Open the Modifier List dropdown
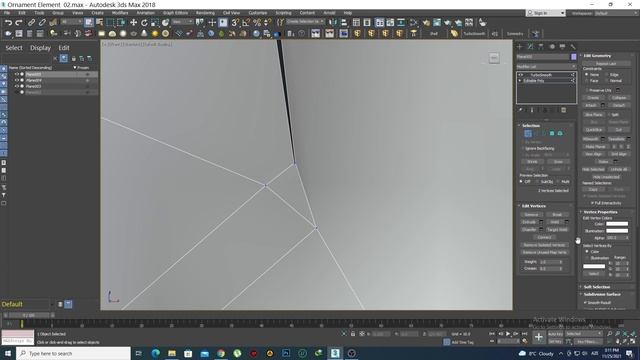 point(546,67)
